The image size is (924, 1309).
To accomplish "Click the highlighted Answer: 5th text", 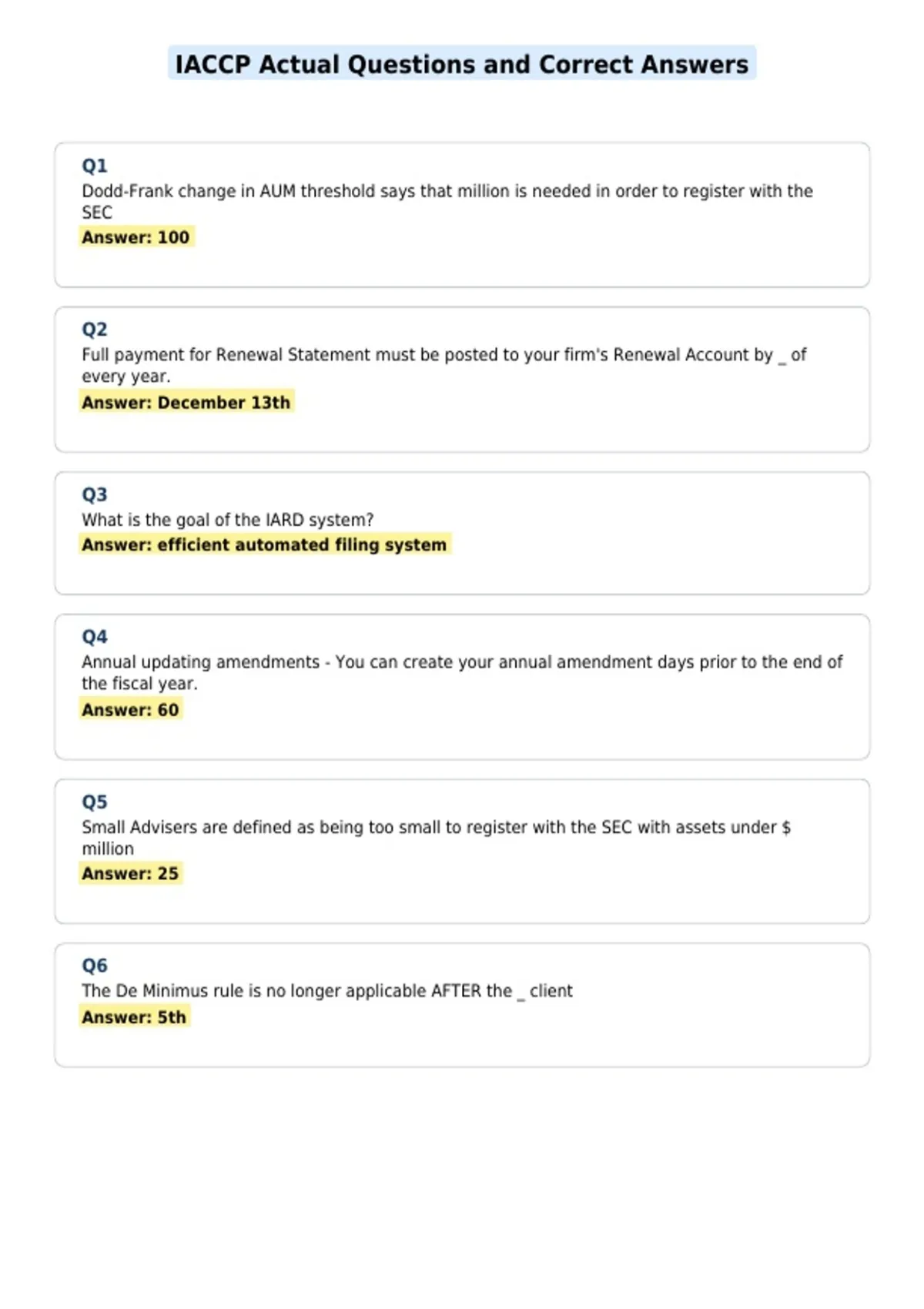I will point(134,1017).
